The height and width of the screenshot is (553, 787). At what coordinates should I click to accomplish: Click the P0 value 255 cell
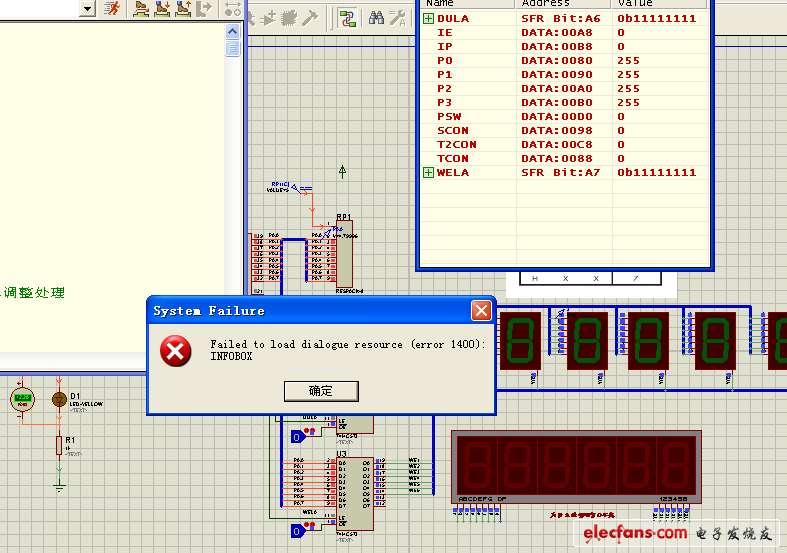tap(628, 61)
